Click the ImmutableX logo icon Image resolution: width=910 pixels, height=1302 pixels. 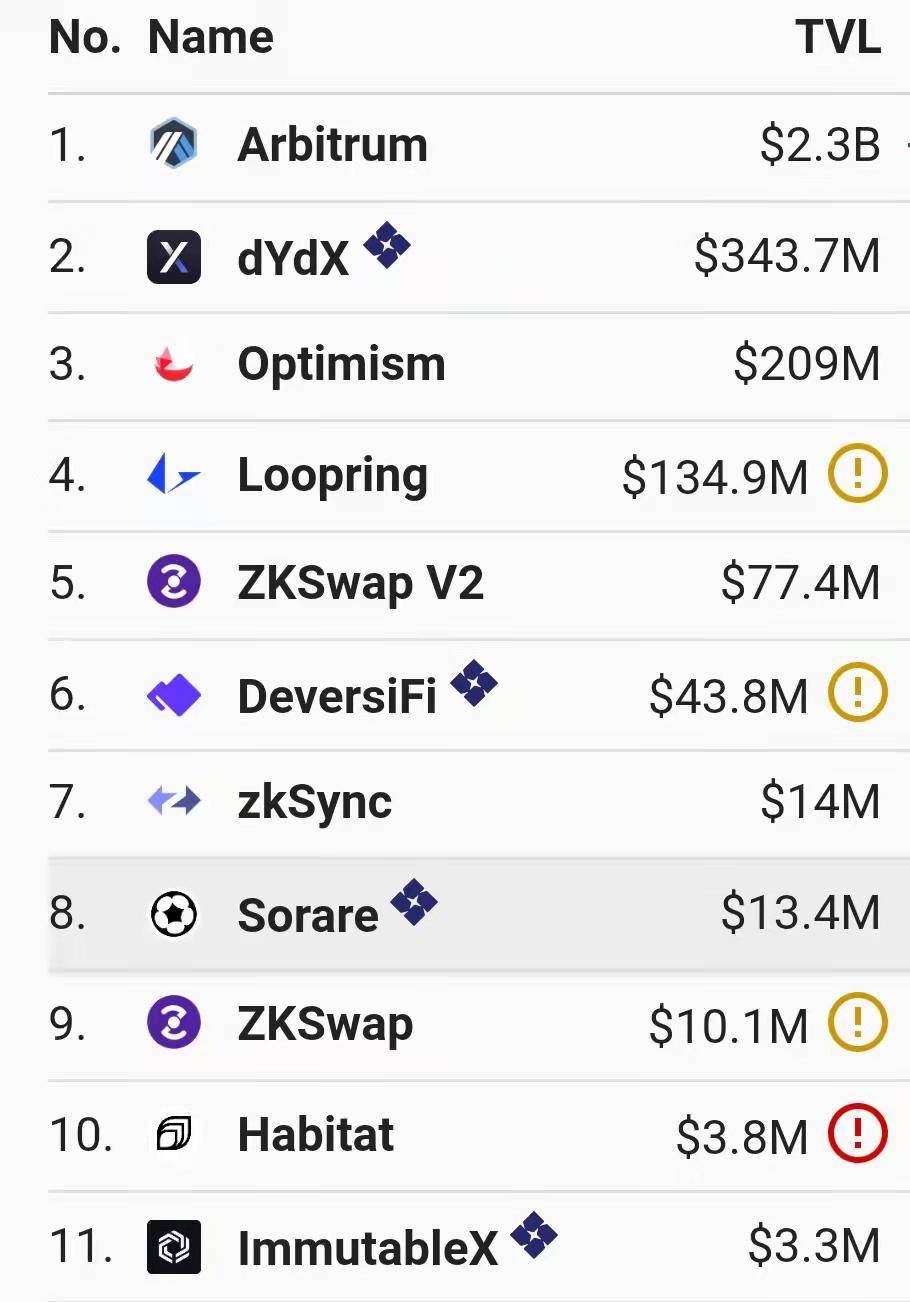173,1247
